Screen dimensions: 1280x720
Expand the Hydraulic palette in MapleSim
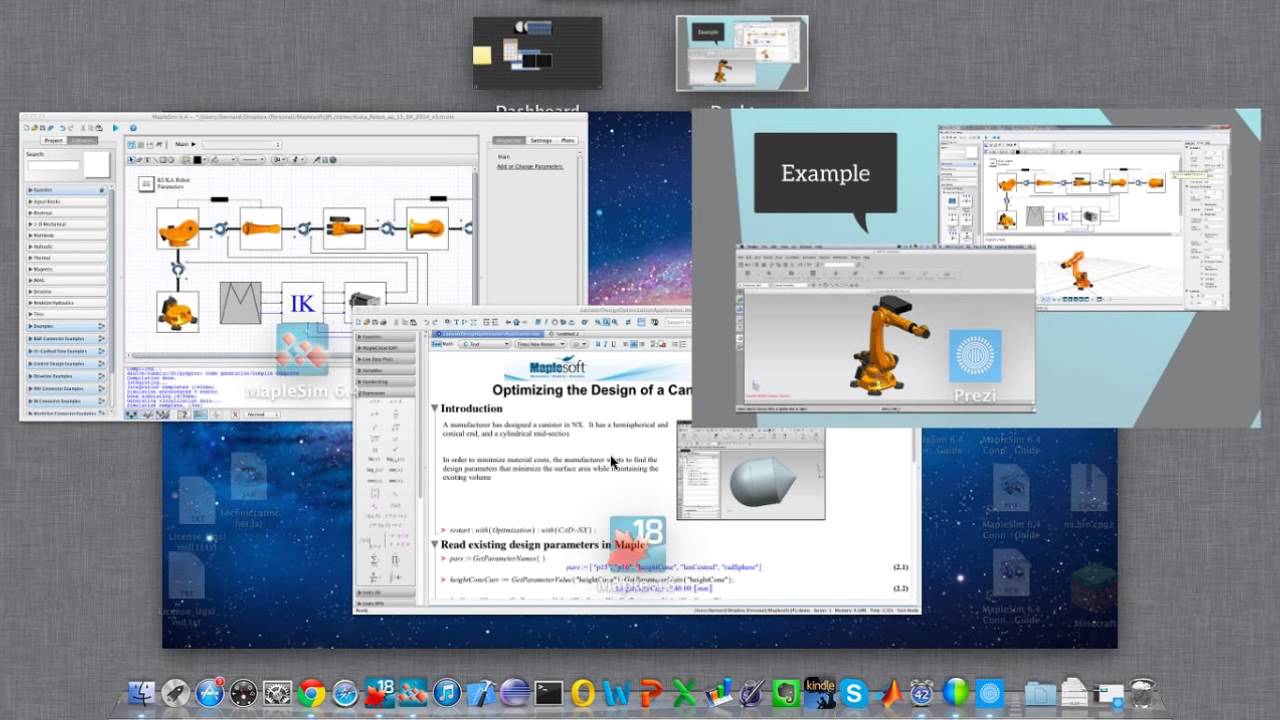pos(66,246)
